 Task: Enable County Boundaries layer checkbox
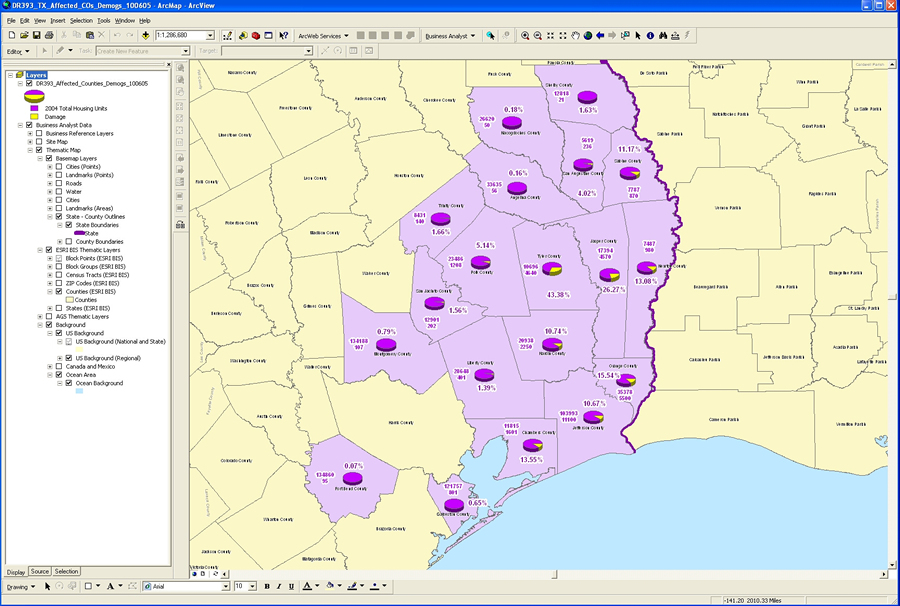(x=69, y=242)
